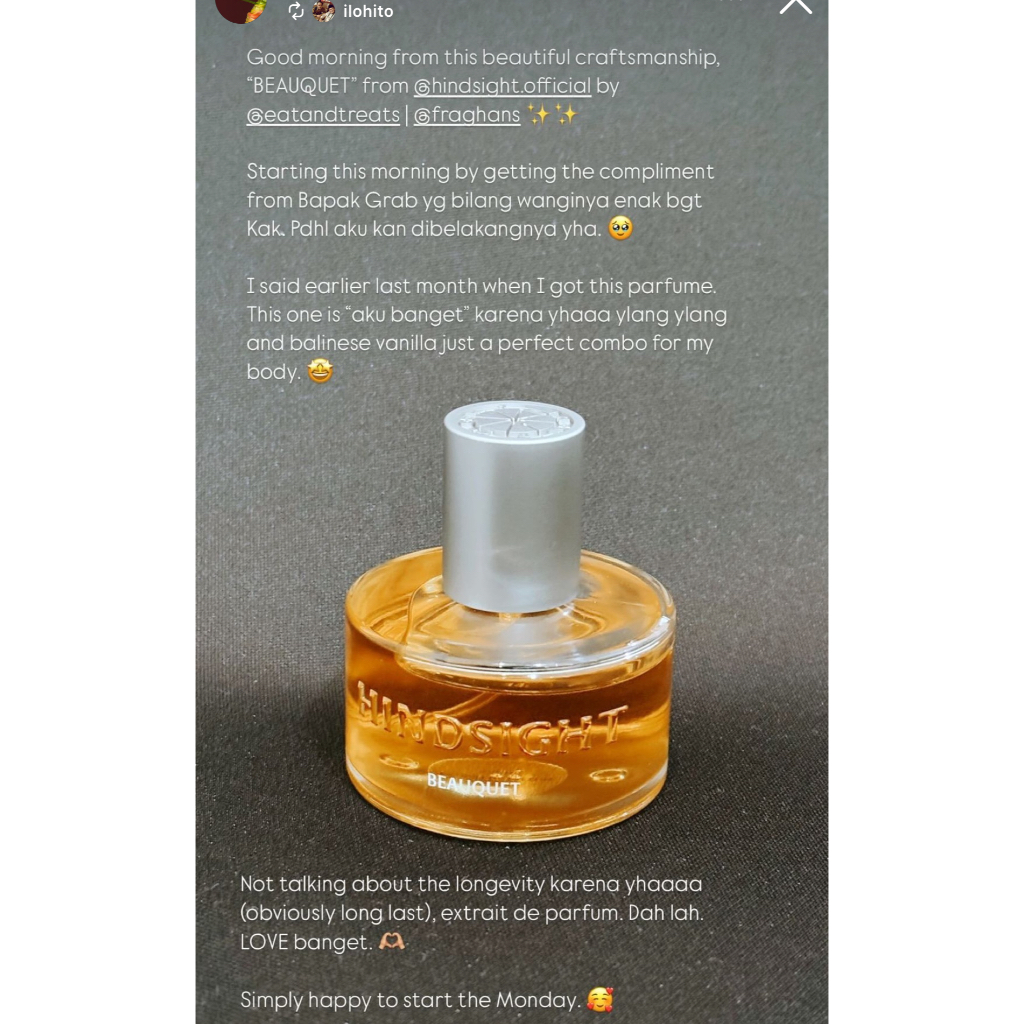Open the story owner's large round avatar

coord(241,9)
